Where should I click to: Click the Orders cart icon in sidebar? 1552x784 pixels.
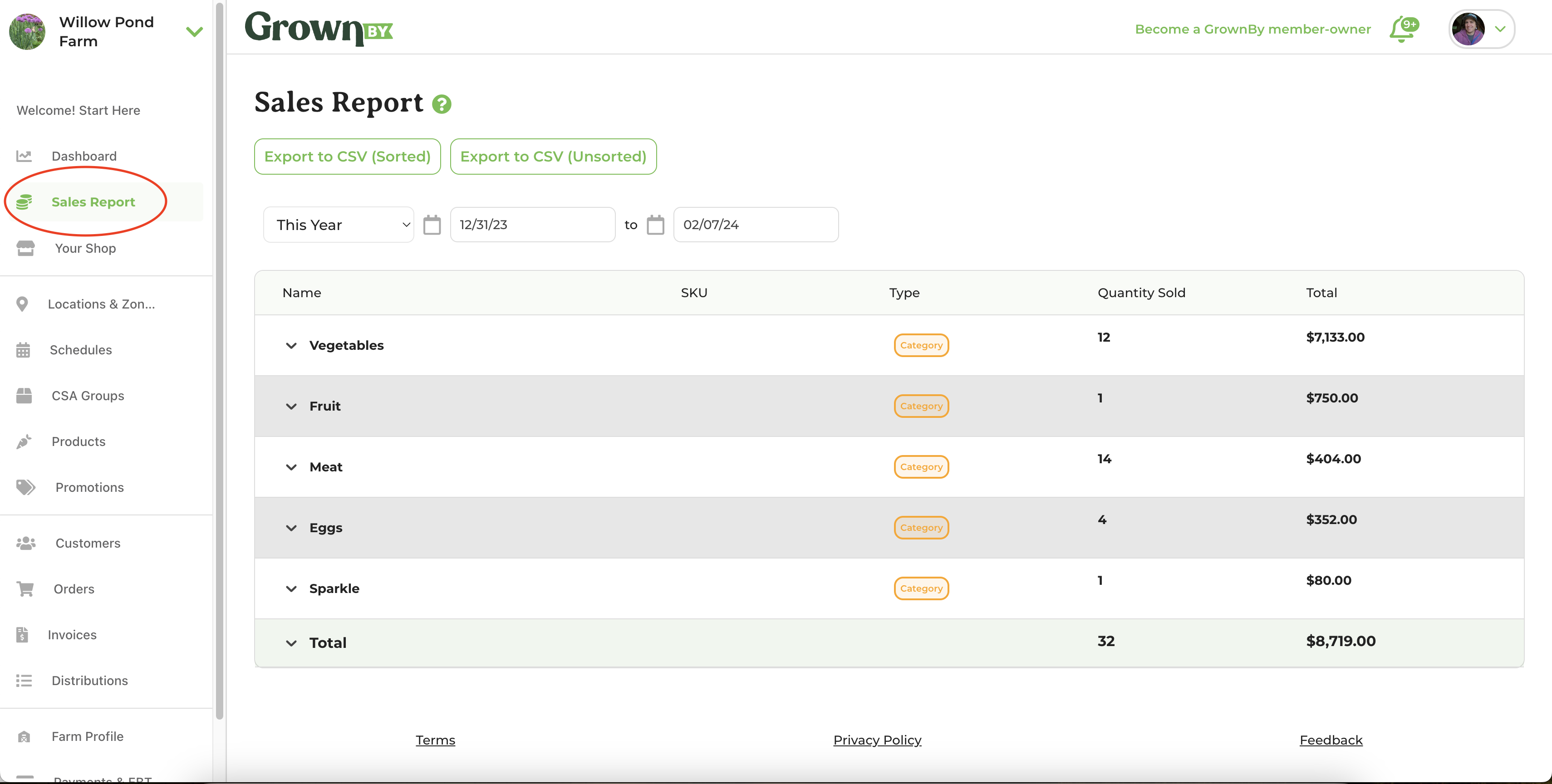coord(25,588)
